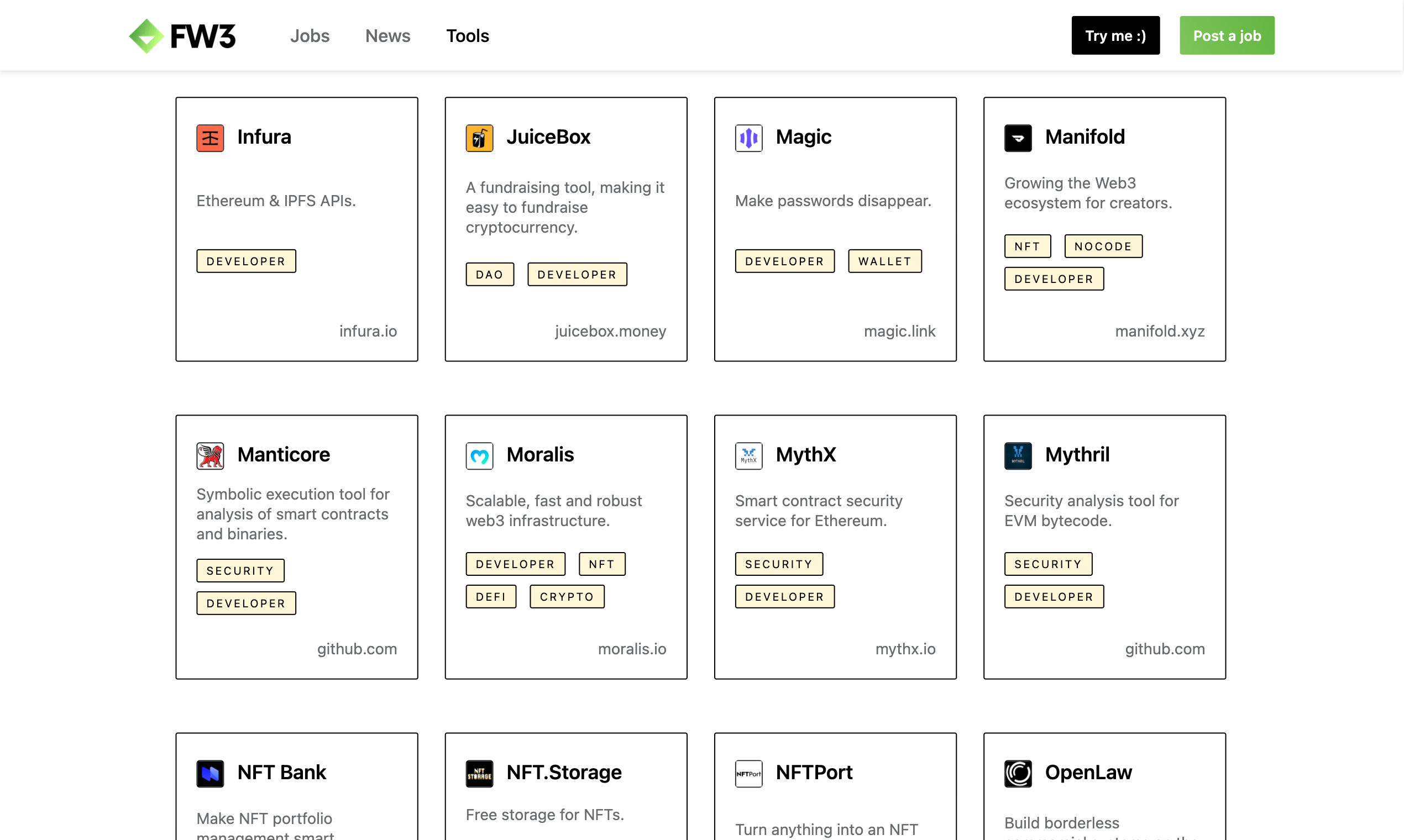Click the JuiceBox orange drink icon

(479, 138)
